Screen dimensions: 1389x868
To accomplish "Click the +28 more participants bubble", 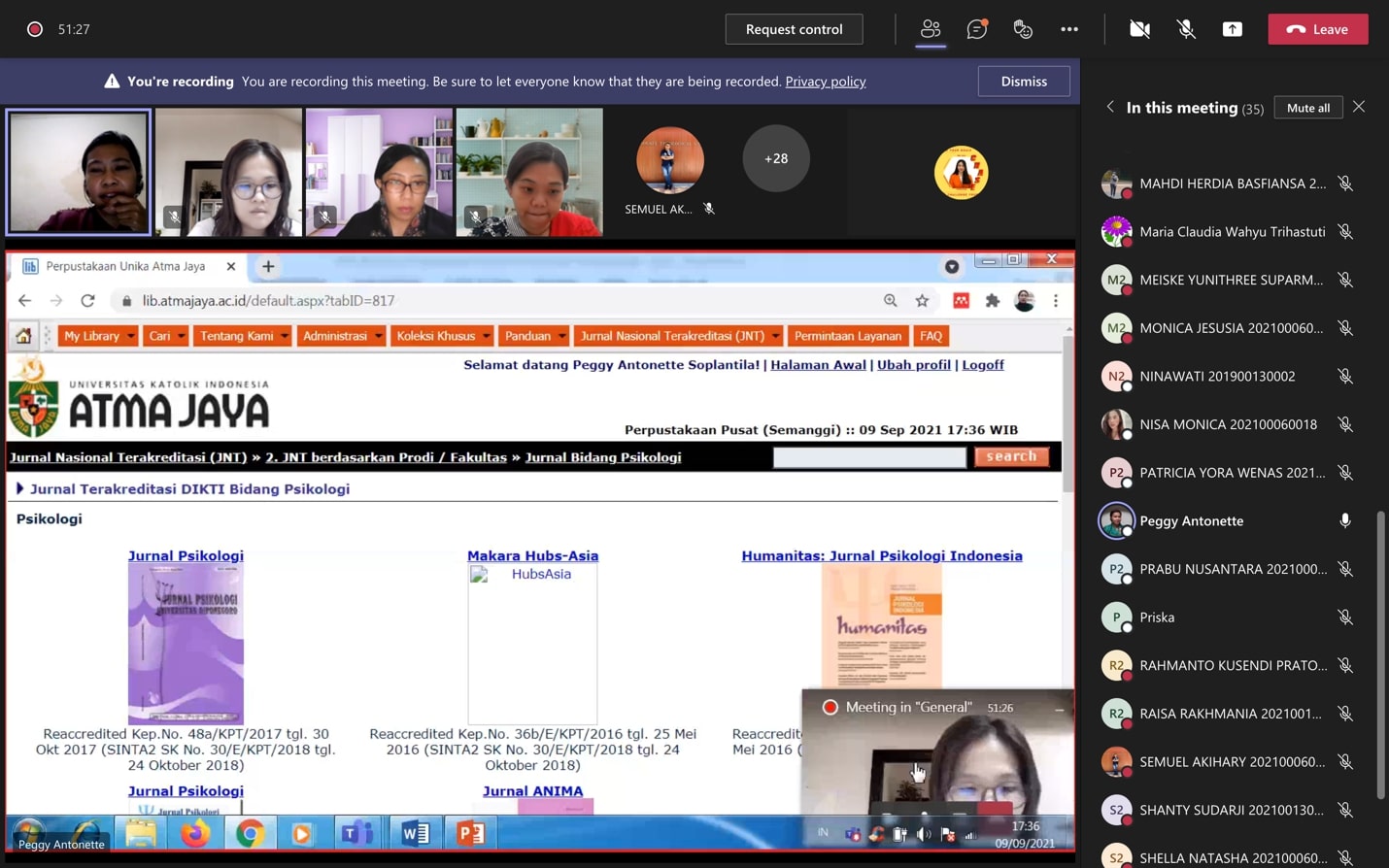I will [x=775, y=158].
